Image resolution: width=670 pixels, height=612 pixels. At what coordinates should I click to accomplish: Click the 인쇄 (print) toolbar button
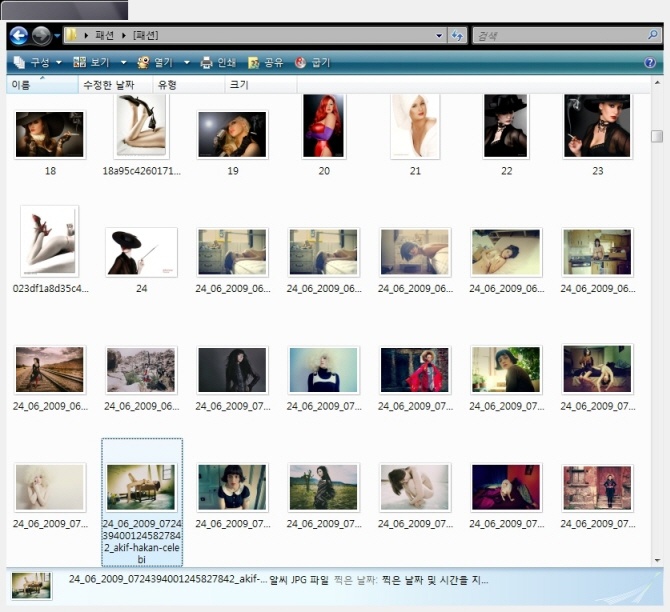click(x=219, y=62)
